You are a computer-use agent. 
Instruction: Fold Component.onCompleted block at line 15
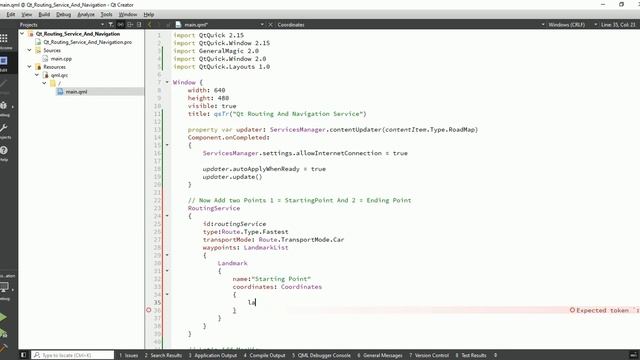tap(167, 145)
